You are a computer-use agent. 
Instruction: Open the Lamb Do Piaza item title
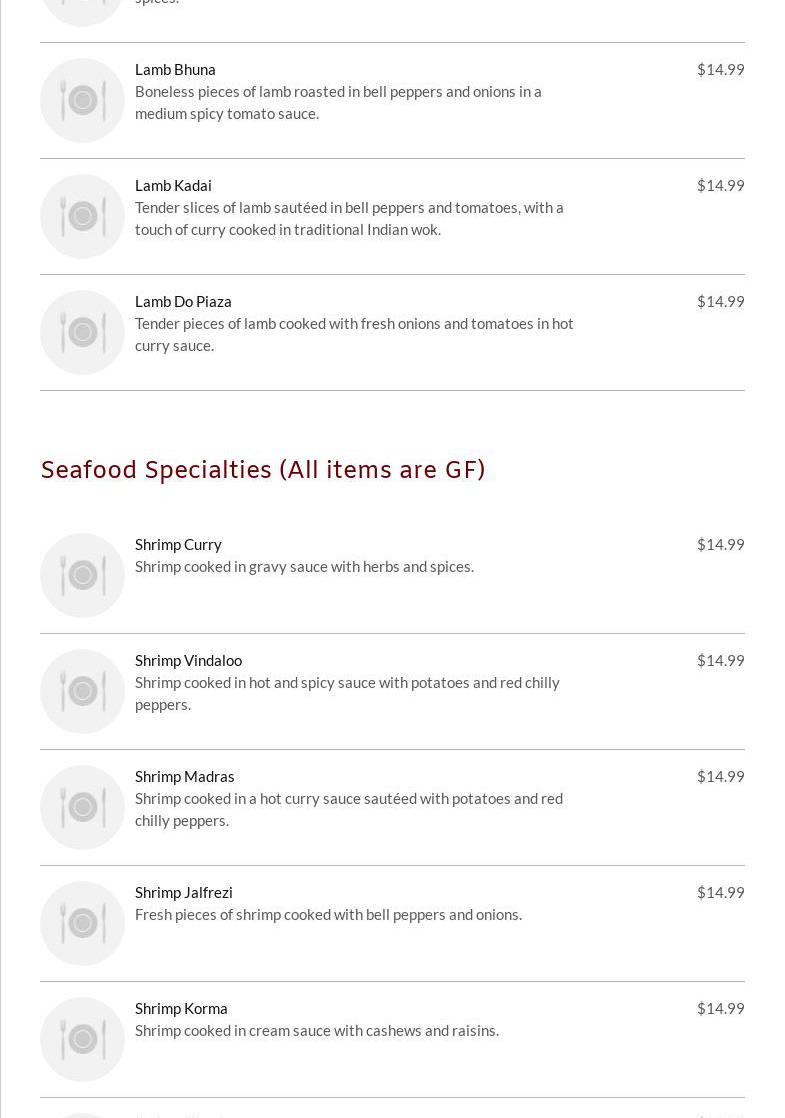click(x=183, y=301)
